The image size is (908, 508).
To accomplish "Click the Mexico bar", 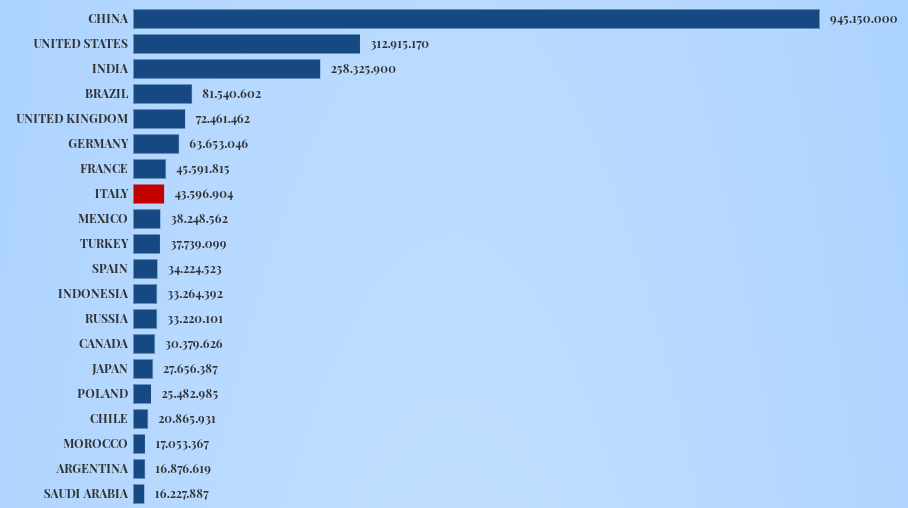I will click(x=146, y=219).
